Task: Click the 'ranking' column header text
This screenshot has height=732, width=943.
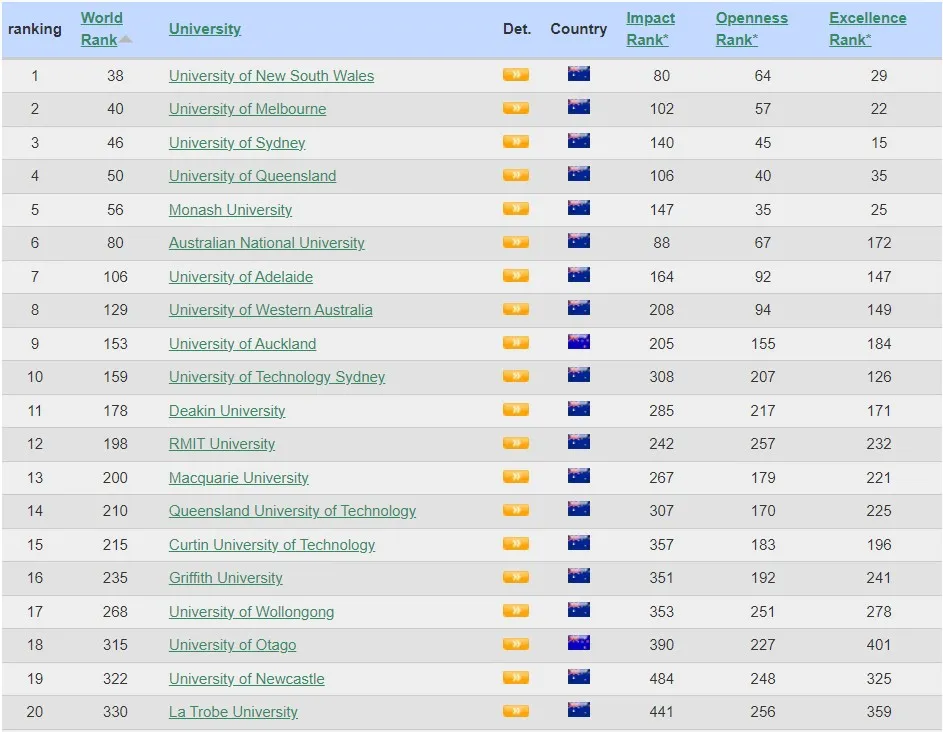Action: click(x=35, y=29)
